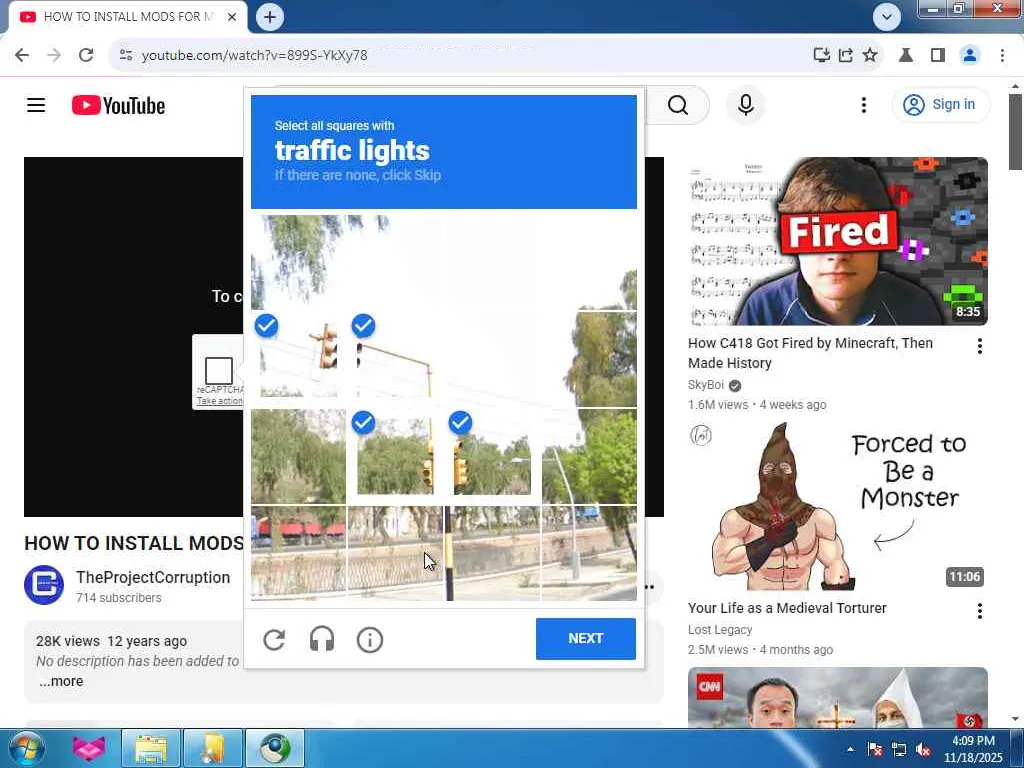The image size is (1024, 768).
Task: Open site information icon in address bar
Action: [126, 56]
